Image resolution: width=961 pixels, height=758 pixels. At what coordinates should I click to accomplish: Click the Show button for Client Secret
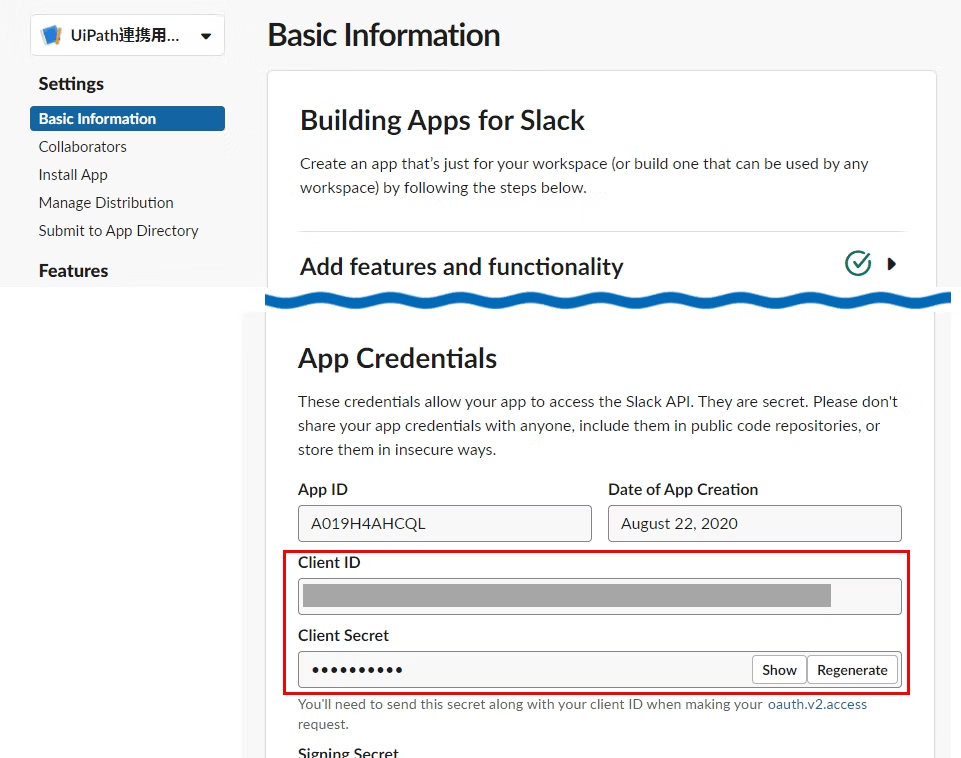779,670
